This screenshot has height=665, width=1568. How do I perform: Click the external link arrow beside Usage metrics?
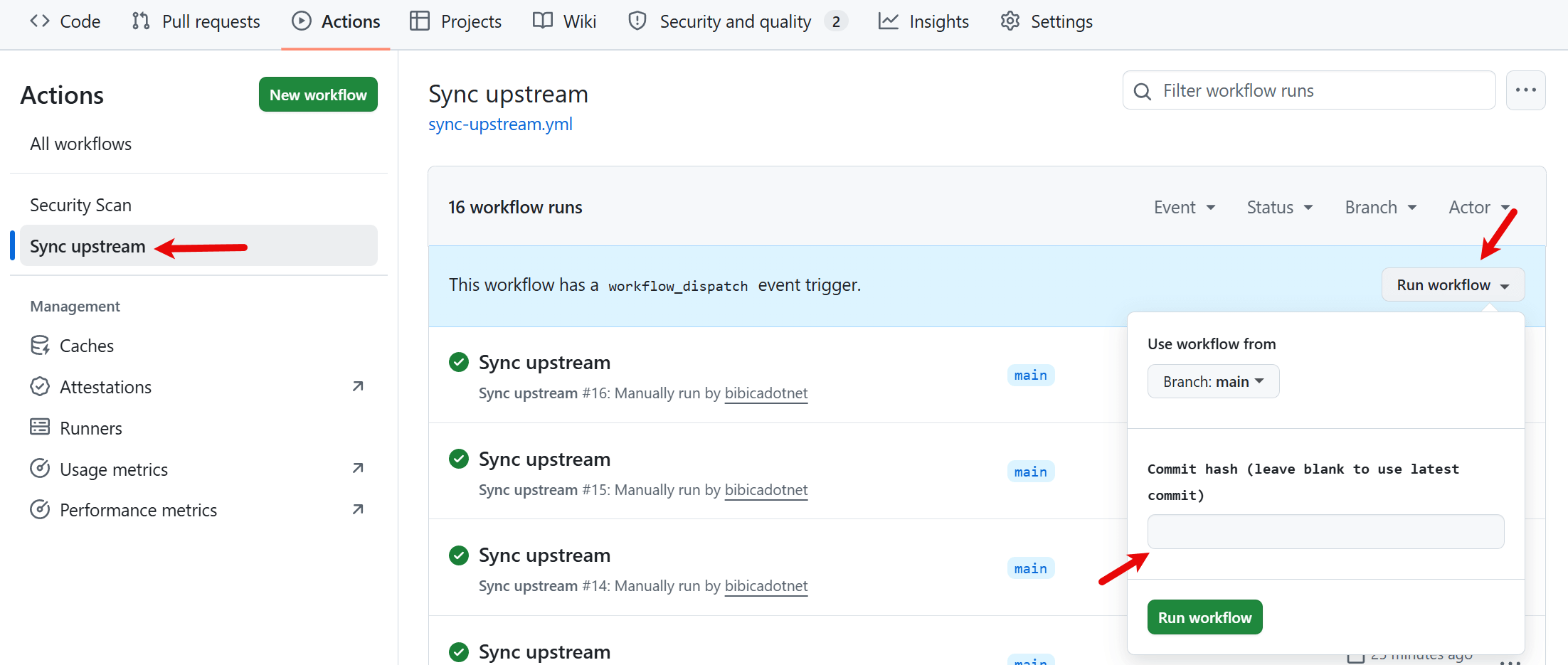(x=358, y=468)
